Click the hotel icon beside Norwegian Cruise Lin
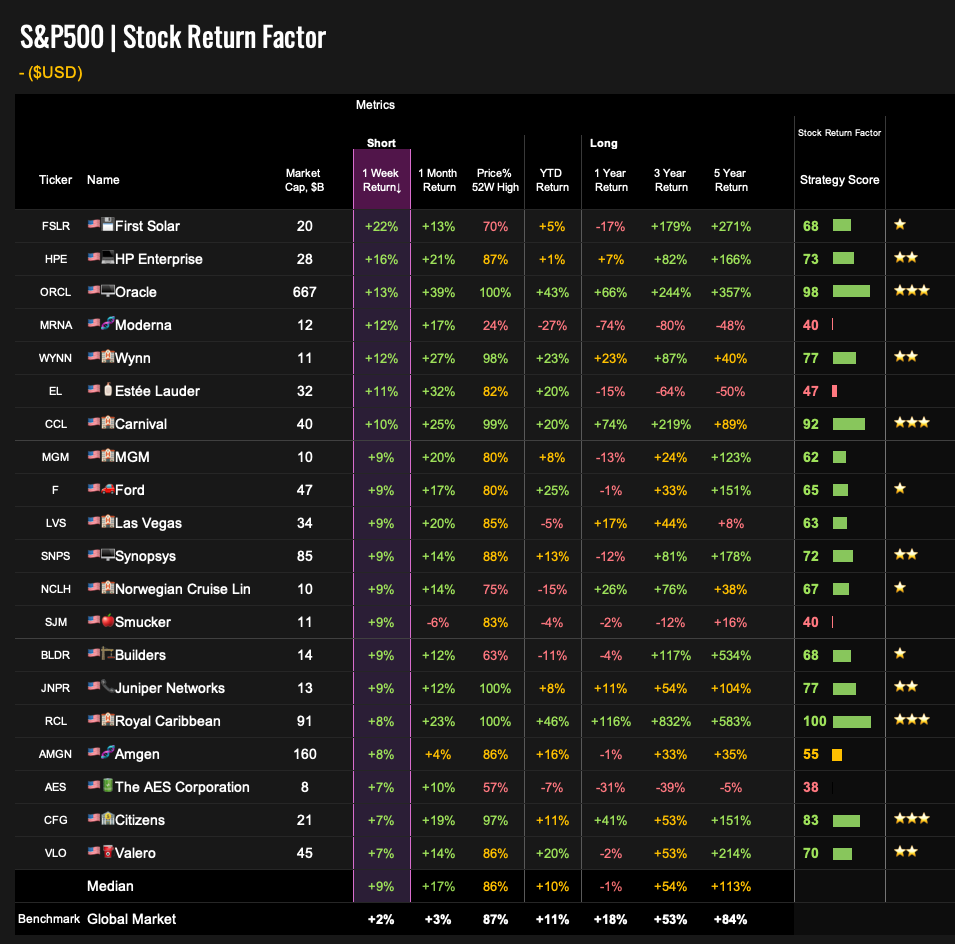The image size is (955, 944). [108, 587]
